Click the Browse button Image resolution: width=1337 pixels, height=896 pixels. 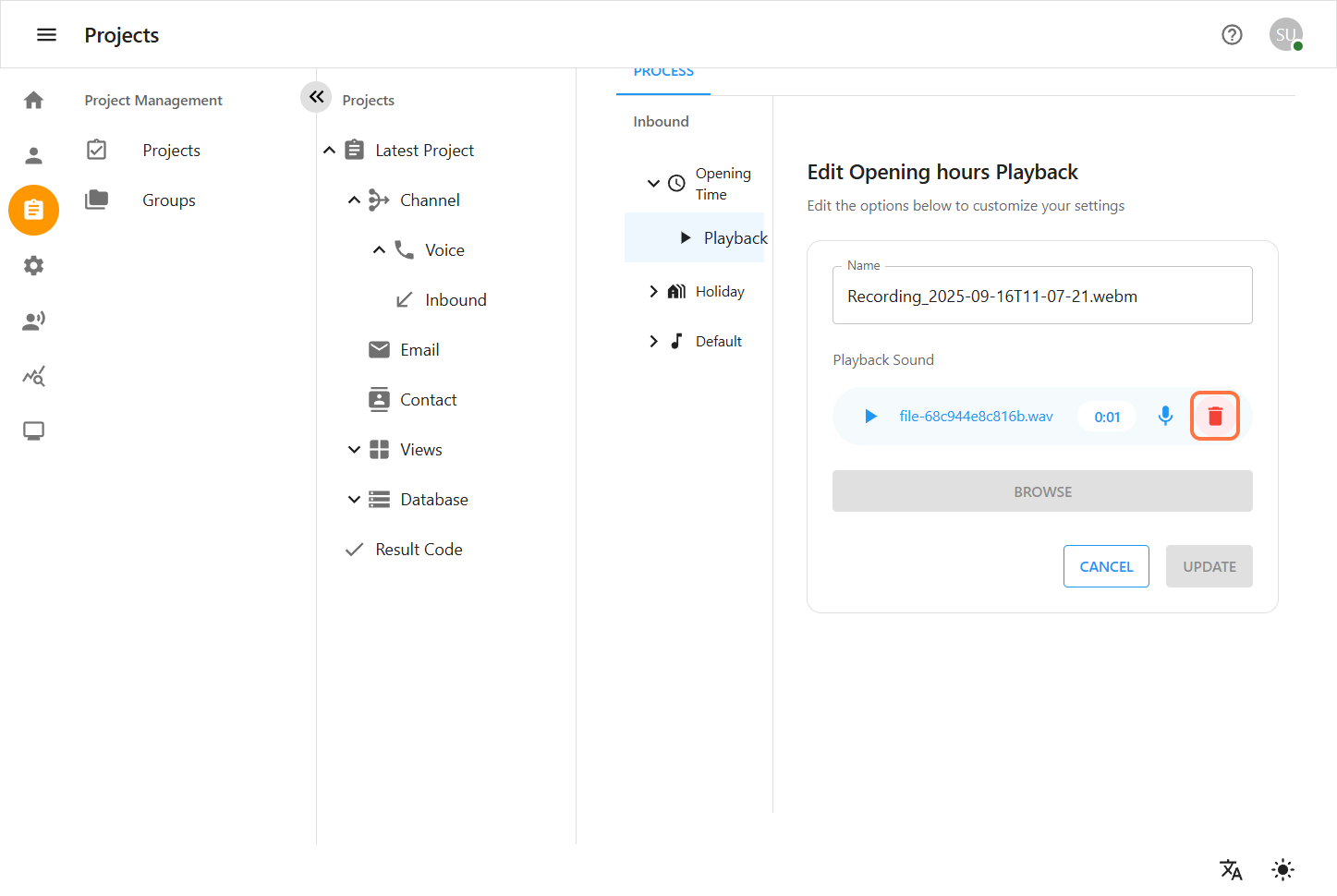(x=1042, y=491)
